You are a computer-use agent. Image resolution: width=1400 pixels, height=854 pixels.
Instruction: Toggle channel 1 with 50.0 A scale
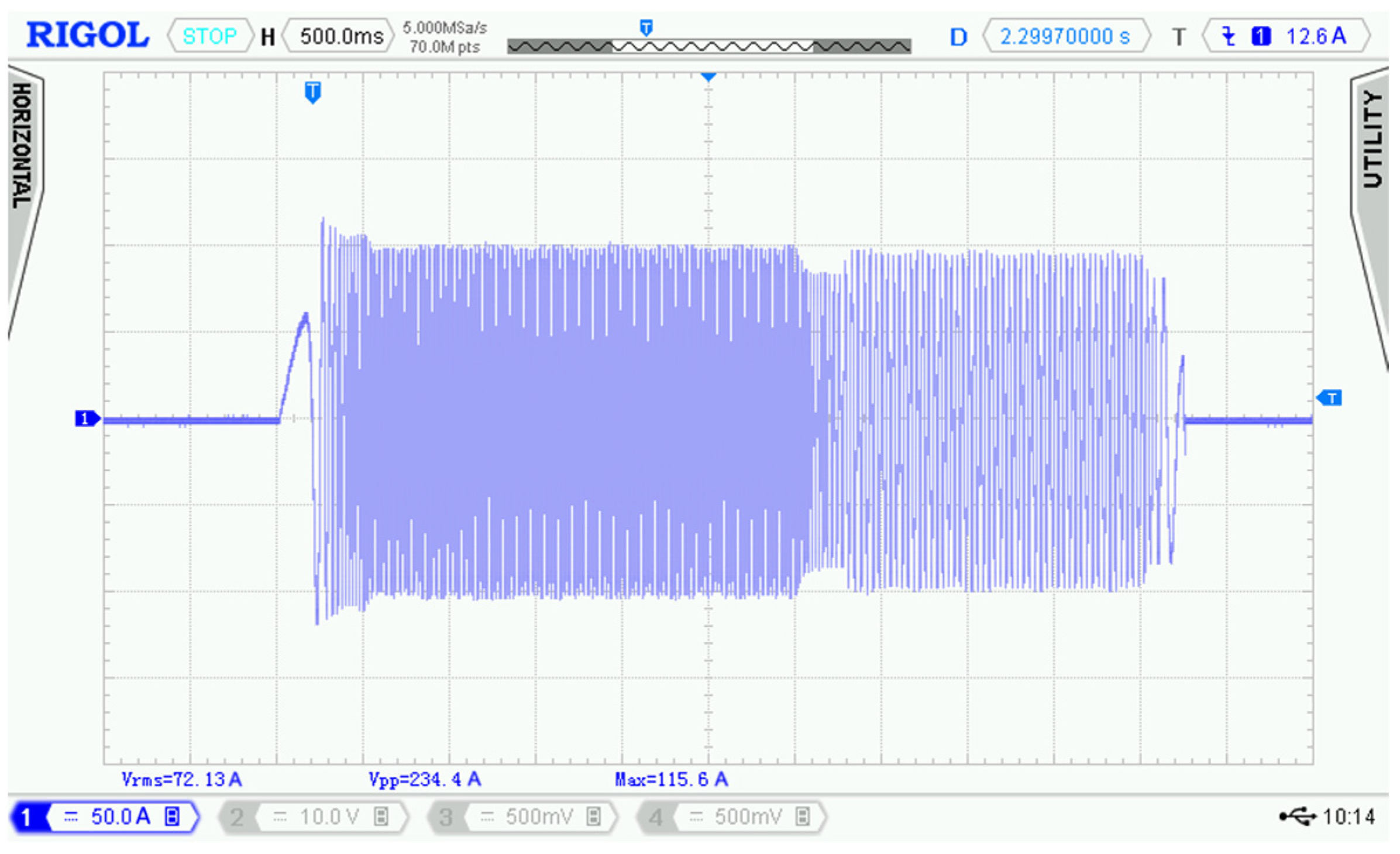pos(105,817)
